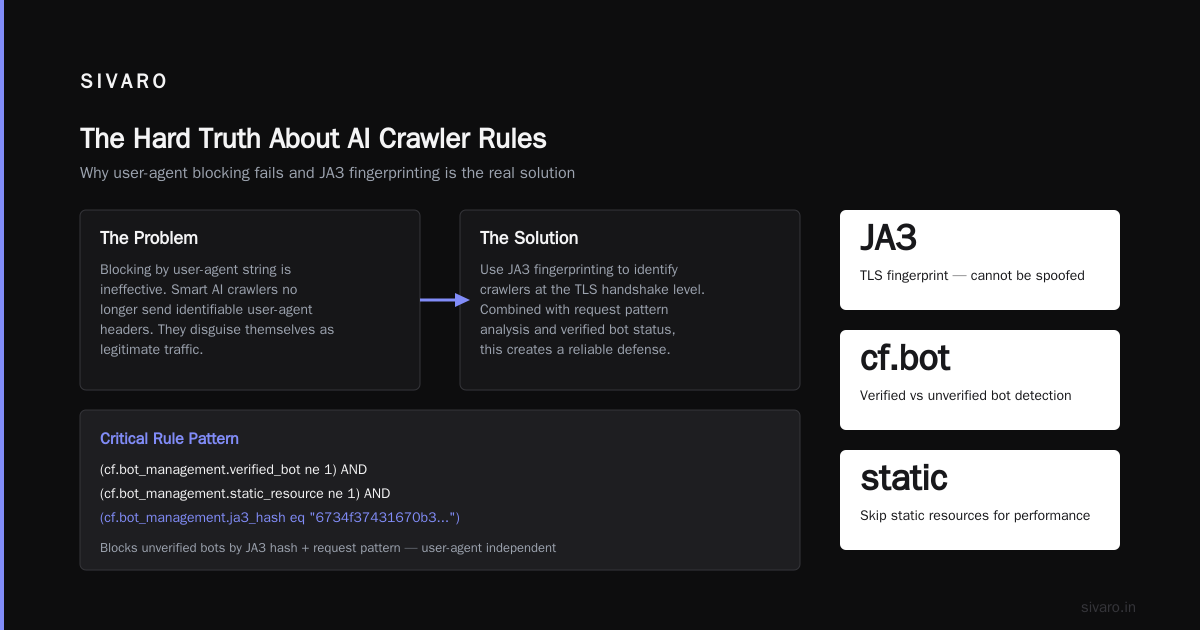
Task: Click The Solution description paragraph
Action: (x=592, y=310)
